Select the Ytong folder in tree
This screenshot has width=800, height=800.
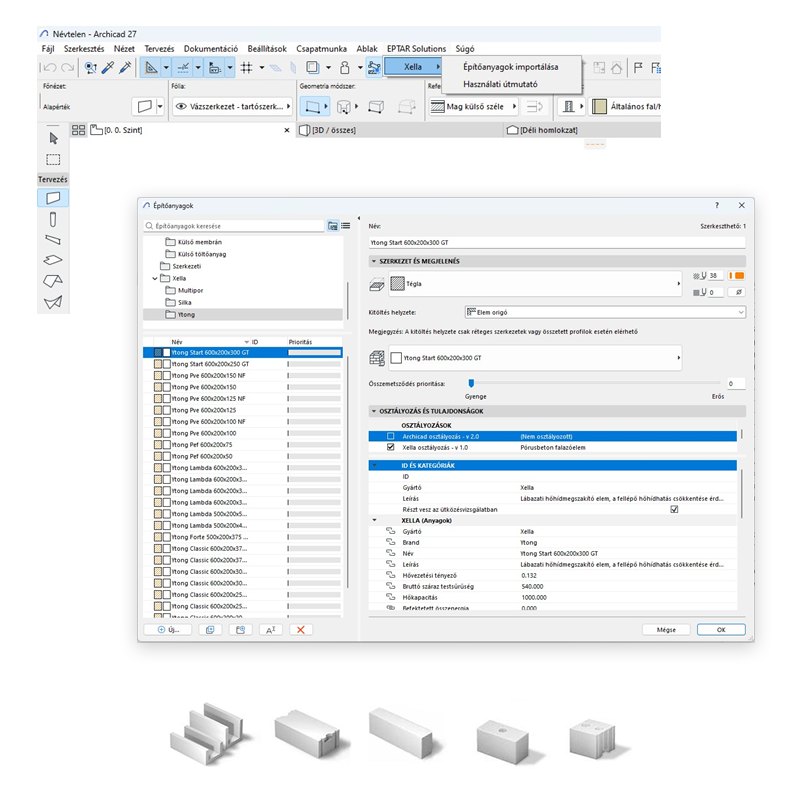(243, 314)
